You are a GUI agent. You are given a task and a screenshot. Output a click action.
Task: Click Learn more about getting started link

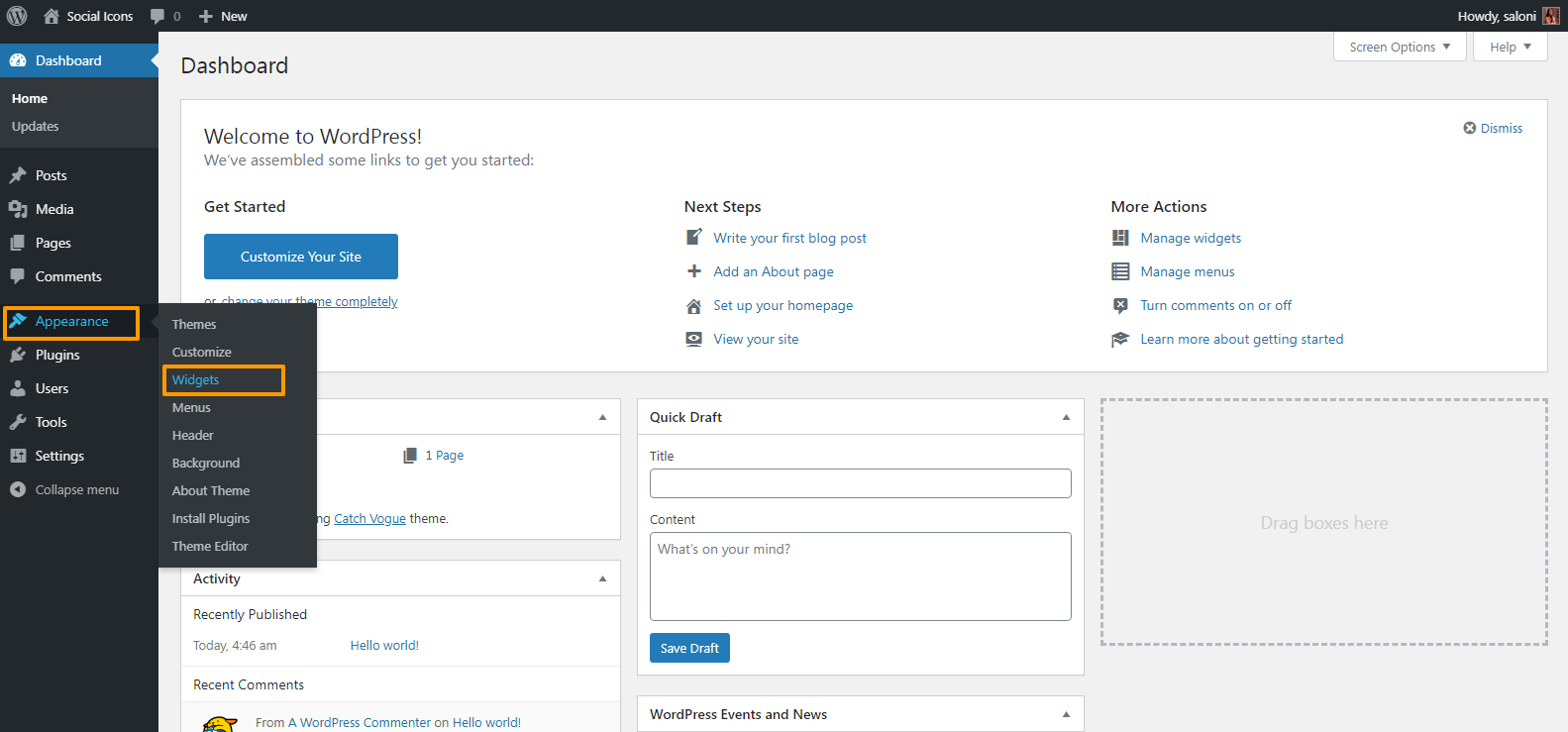(1242, 339)
